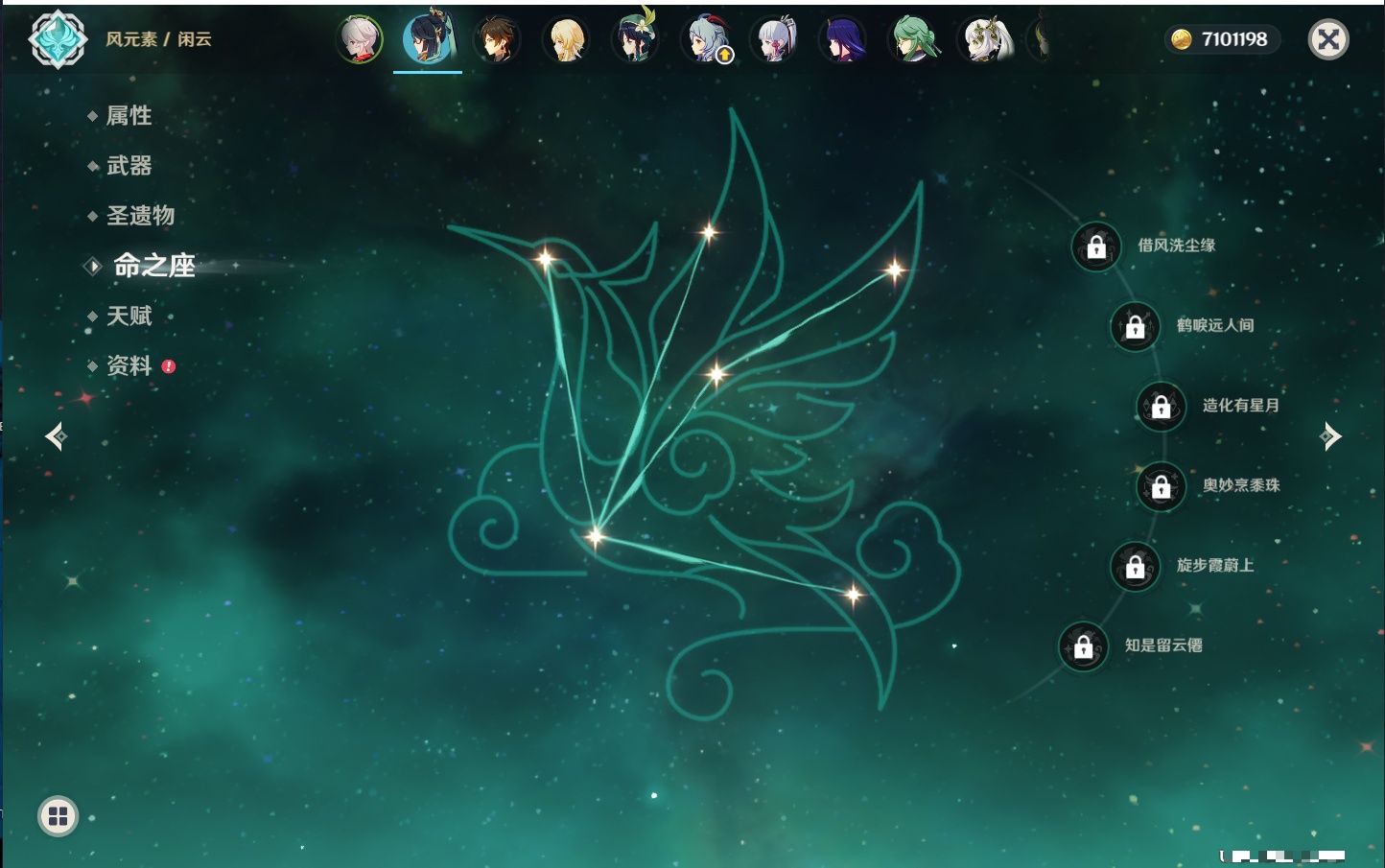This screenshot has height=868, width=1385.
Task: Select Kazuha's white-haired avatar
Action: [x=360, y=39]
